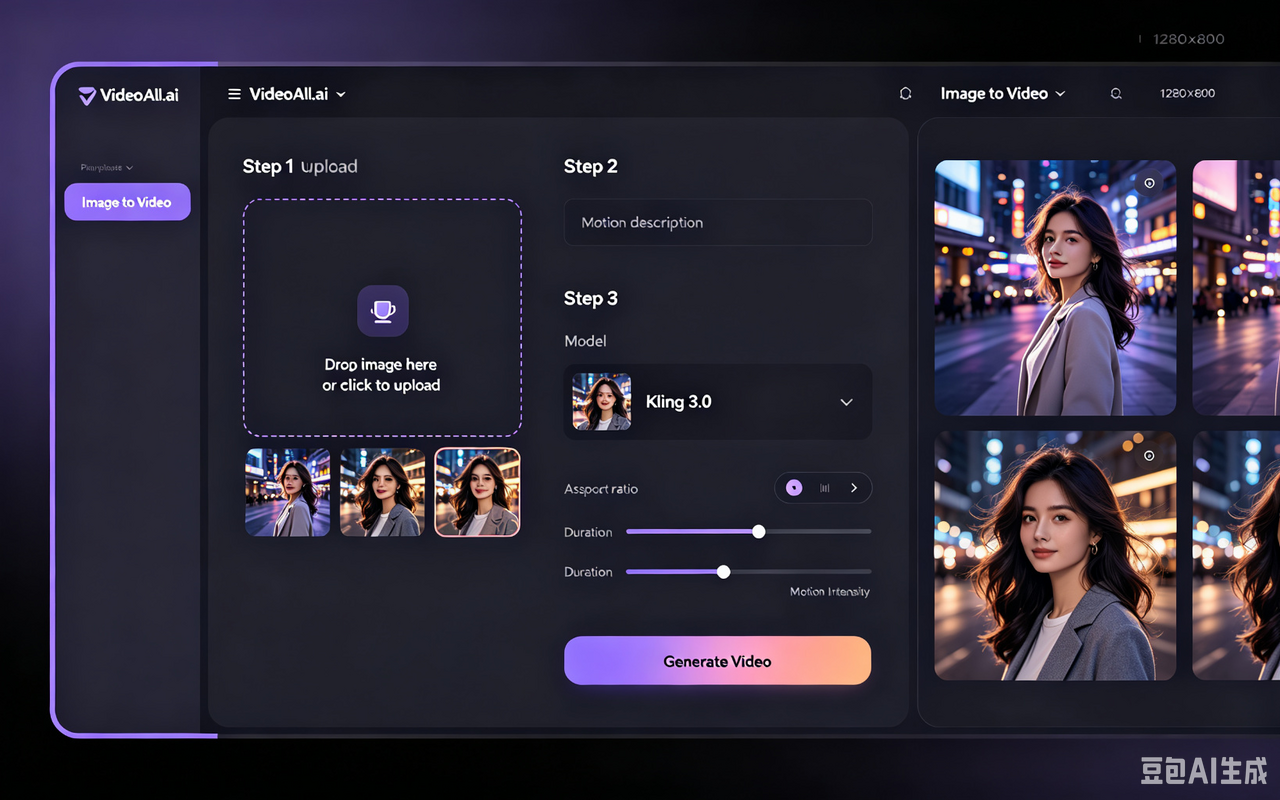
Task: Click the Step 3 heading
Action: pyautogui.click(x=591, y=299)
